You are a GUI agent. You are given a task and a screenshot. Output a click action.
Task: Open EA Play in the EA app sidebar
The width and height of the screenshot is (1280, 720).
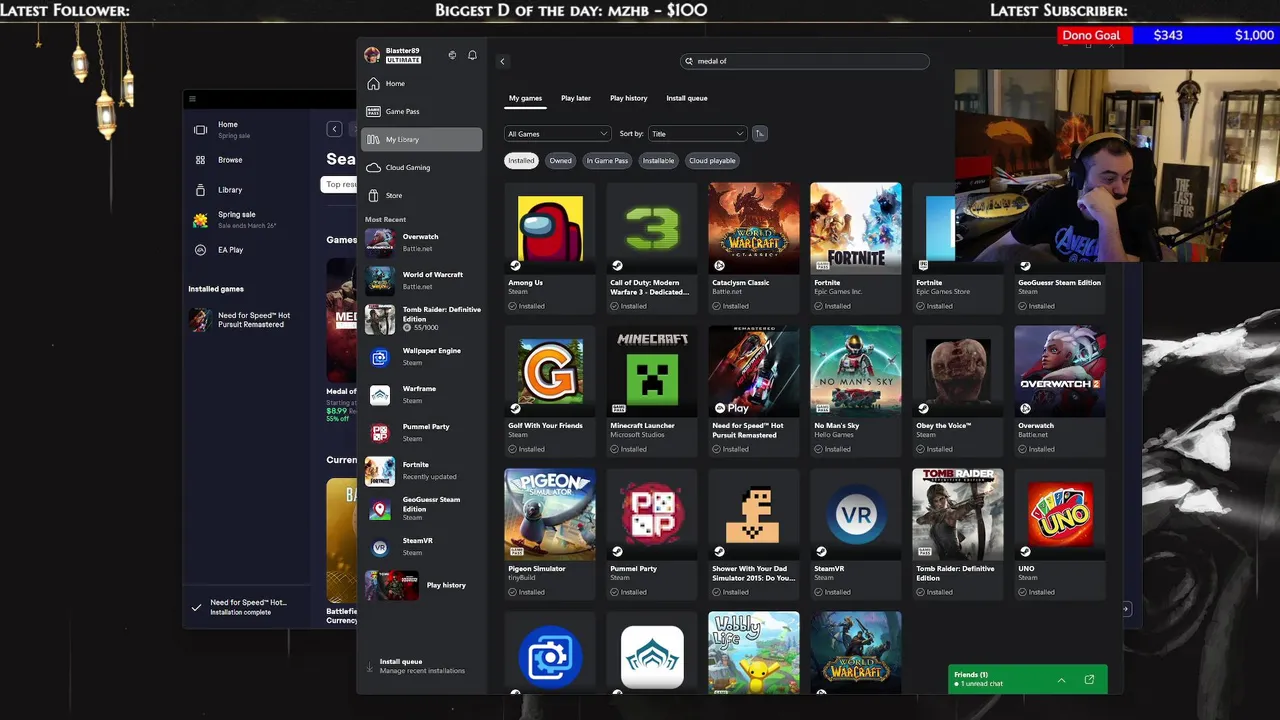pos(247,250)
